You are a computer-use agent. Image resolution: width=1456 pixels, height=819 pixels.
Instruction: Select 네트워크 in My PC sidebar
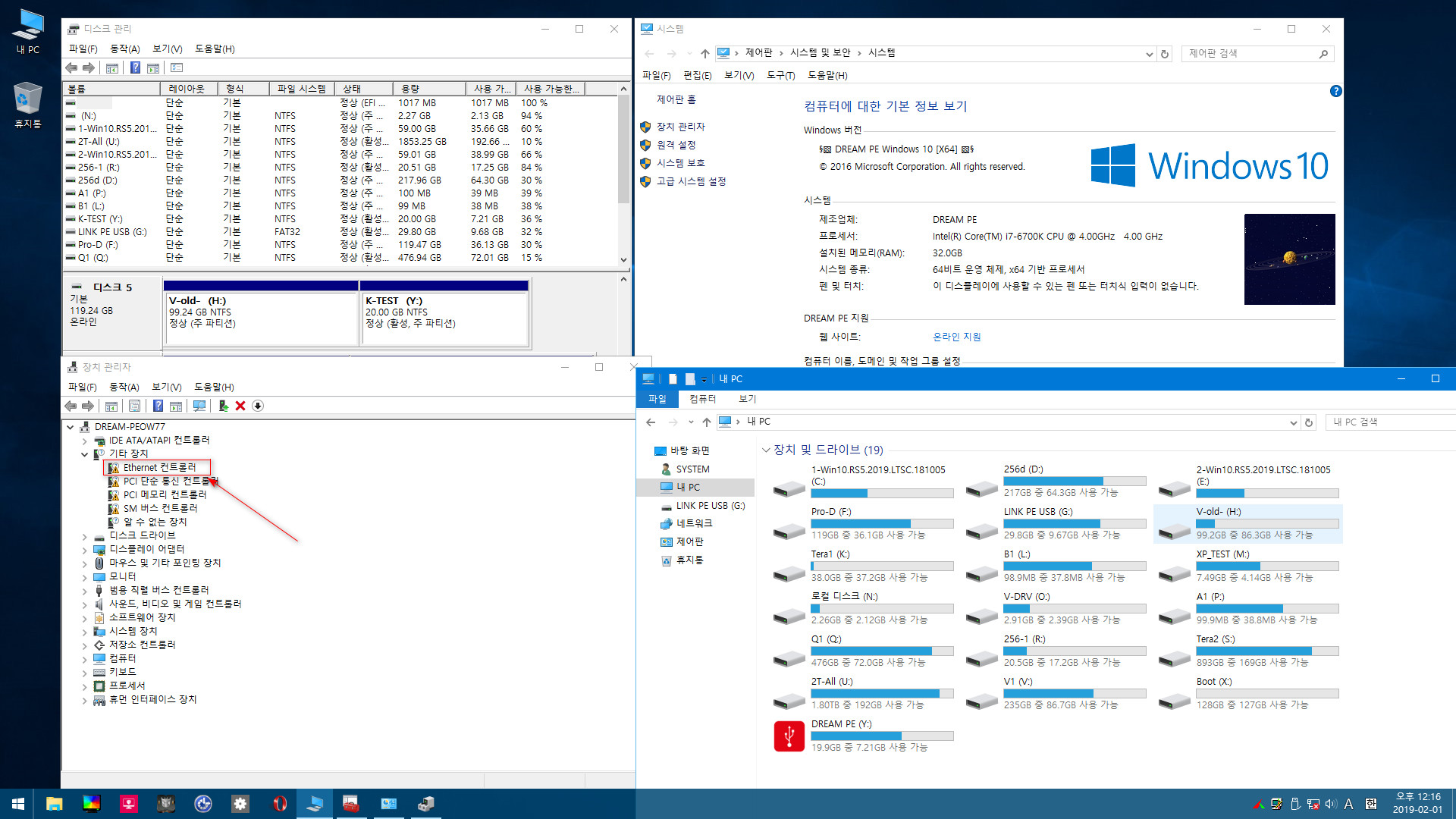694,523
